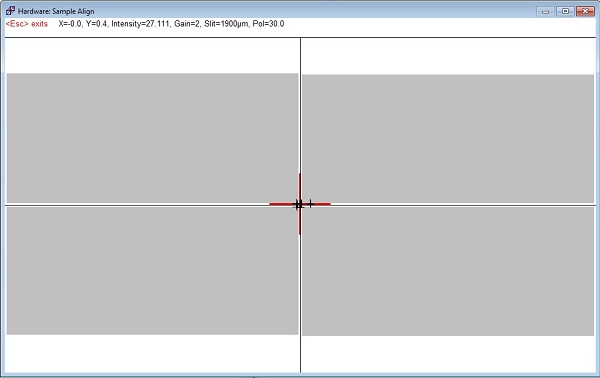Maximize the Sample Align window
This screenshot has height=378, width=600.
(x=565, y=11)
